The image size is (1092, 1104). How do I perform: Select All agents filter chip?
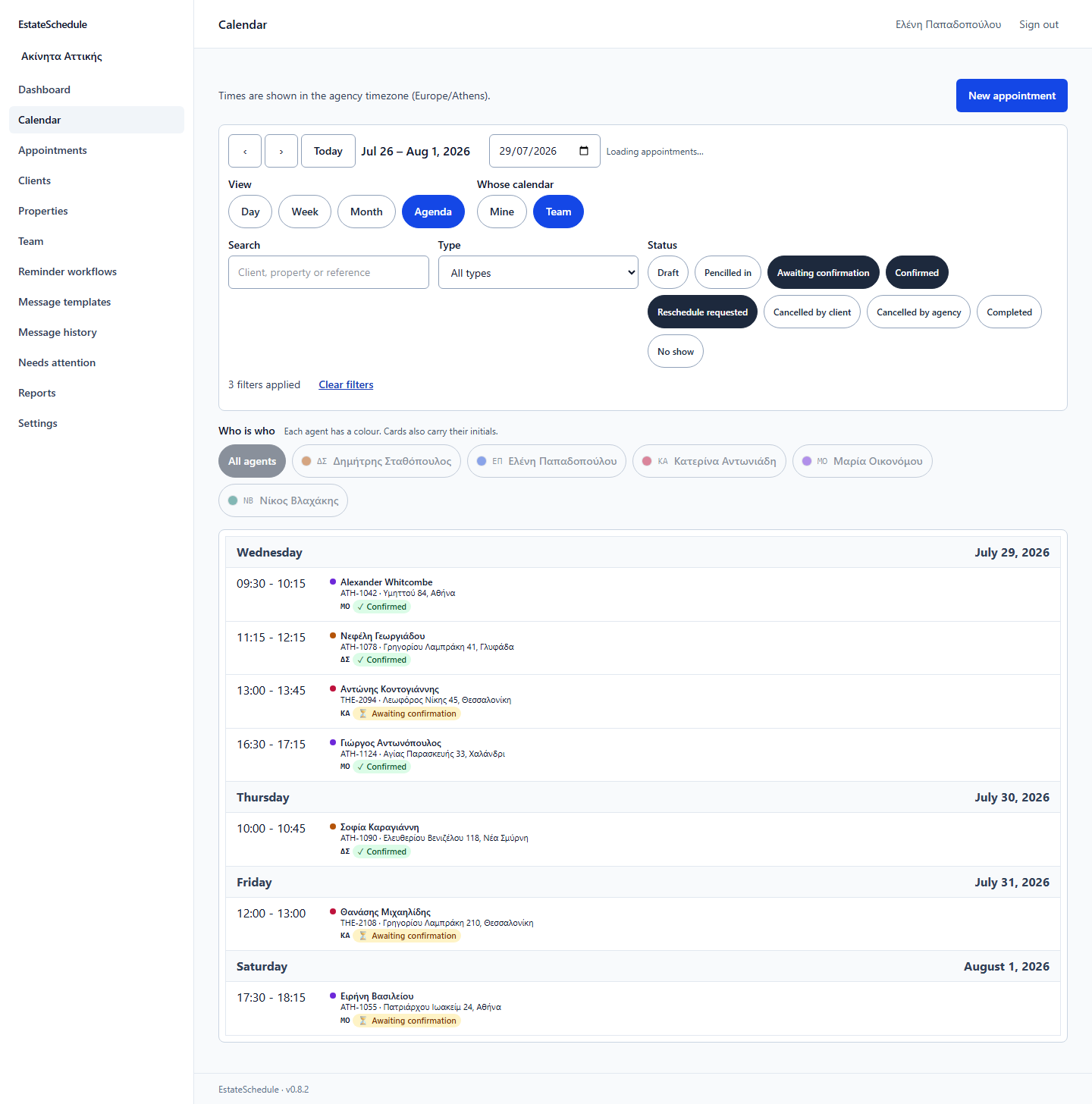pyautogui.click(x=252, y=461)
